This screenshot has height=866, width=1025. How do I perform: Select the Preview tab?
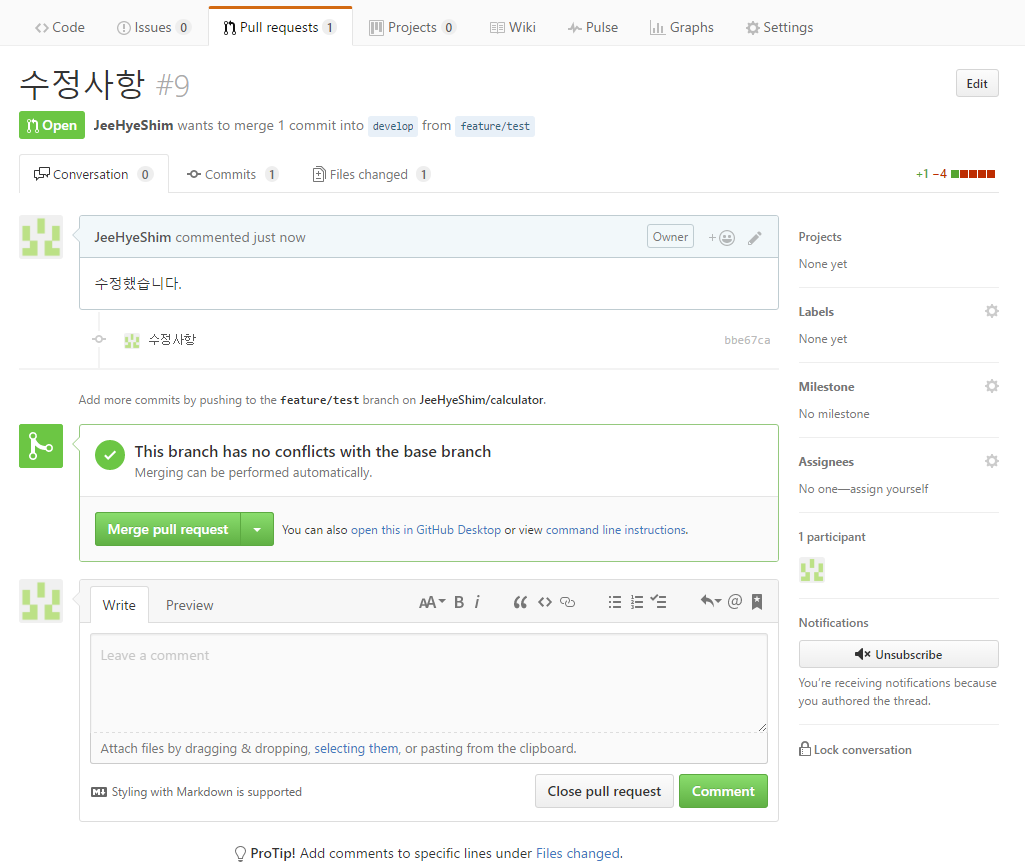[190, 605]
